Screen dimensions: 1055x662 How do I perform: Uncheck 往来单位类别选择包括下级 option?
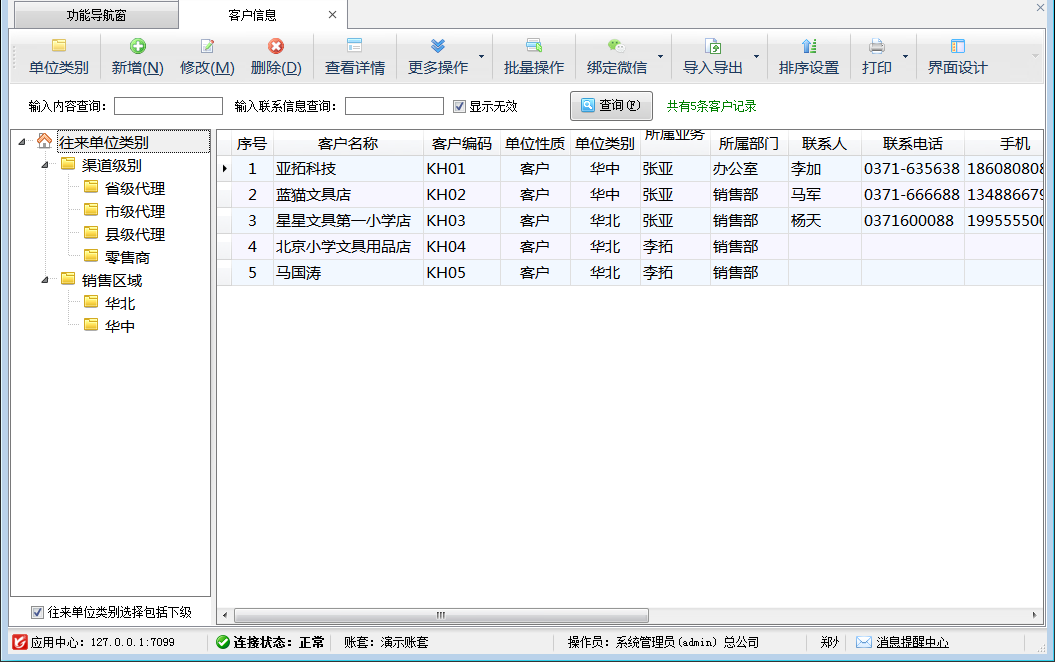coord(38,612)
